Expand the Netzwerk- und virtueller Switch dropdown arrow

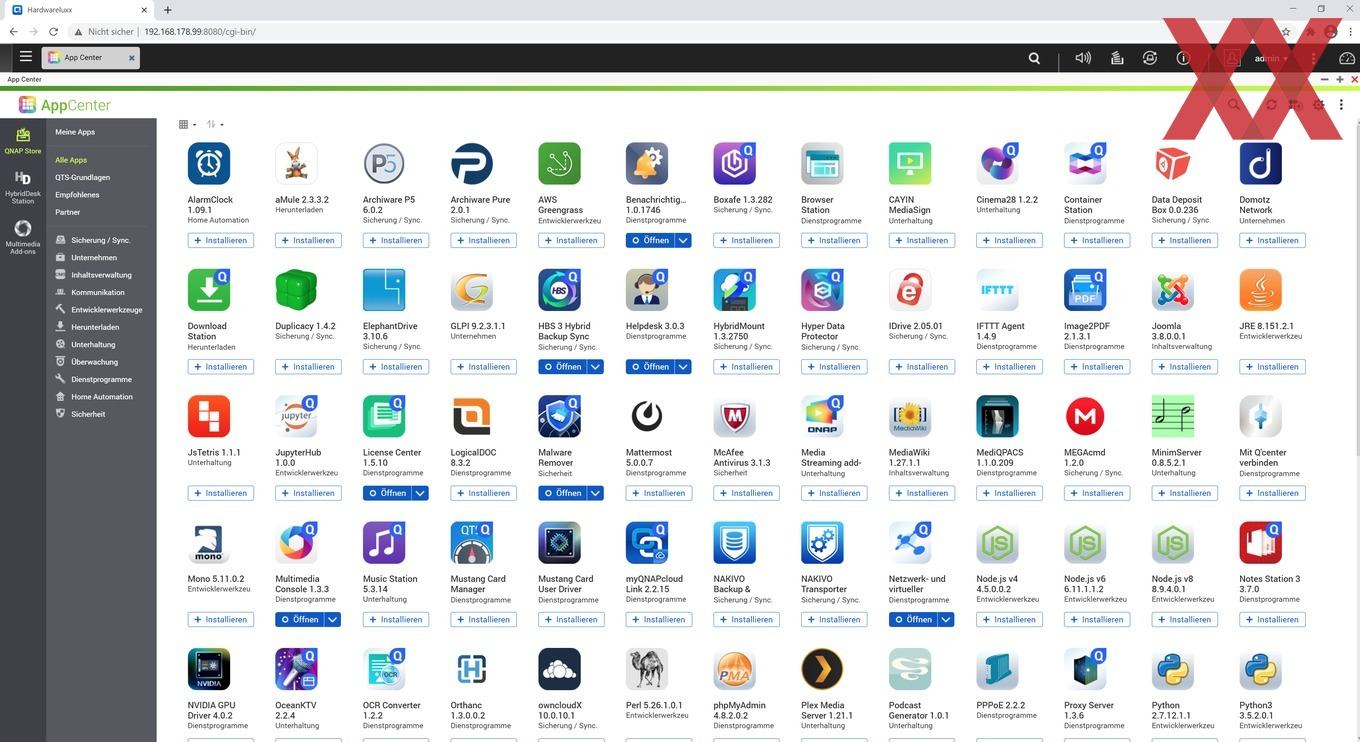click(x=946, y=620)
